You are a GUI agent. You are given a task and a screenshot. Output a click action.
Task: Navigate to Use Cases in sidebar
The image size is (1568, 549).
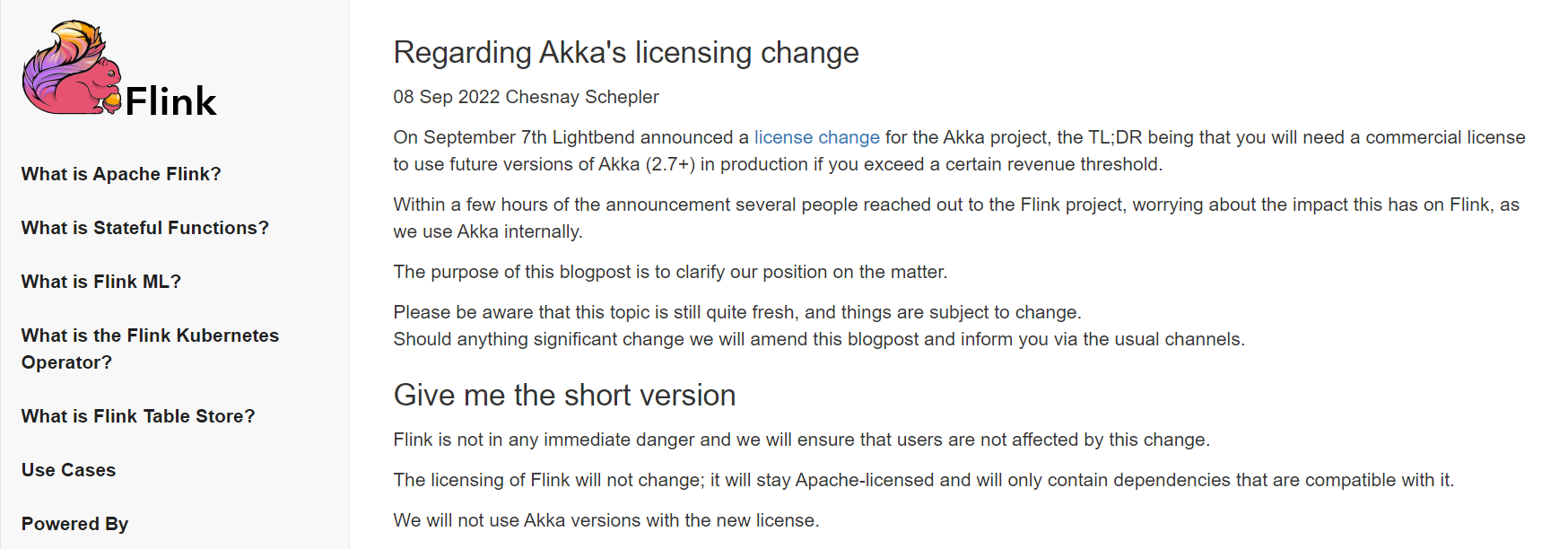coord(69,470)
